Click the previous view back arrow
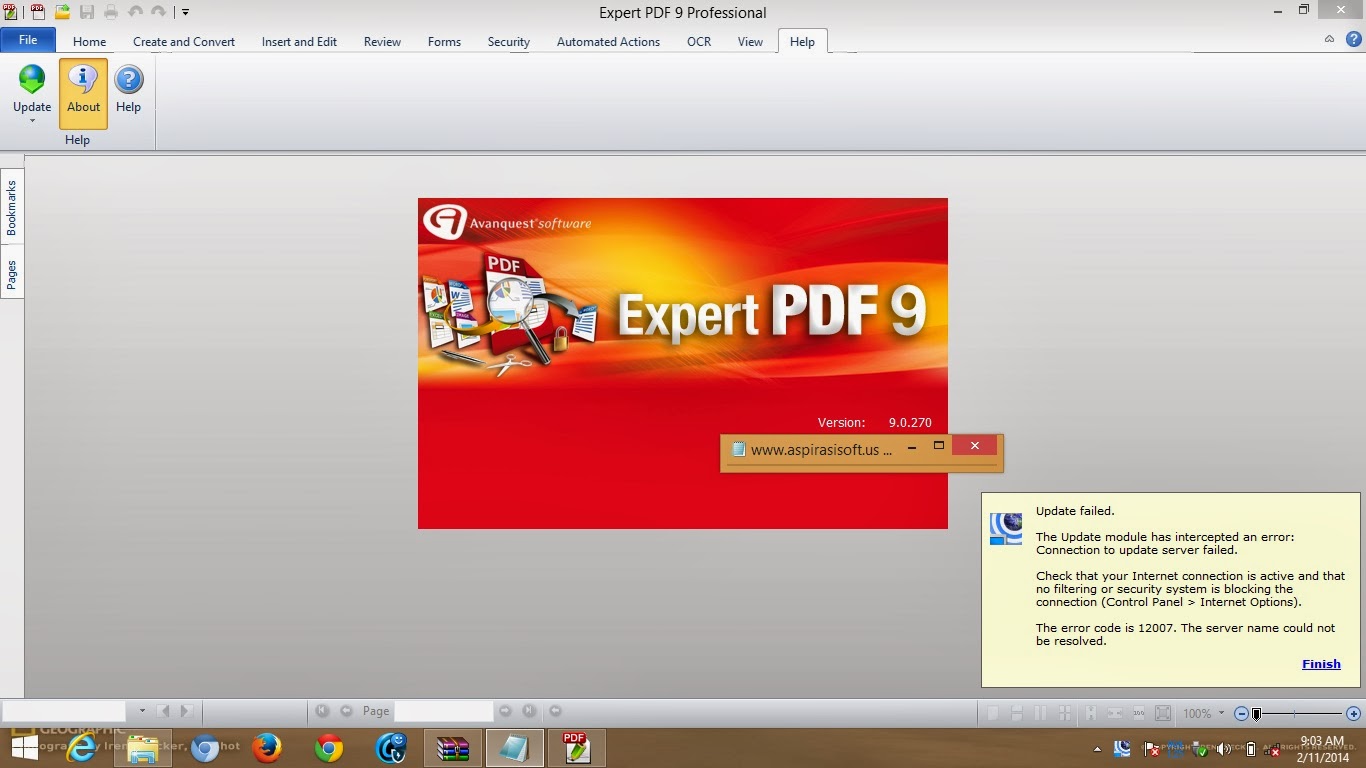This screenshot has height=768, width=1366. pyautogui.click(x=555, y=711)
